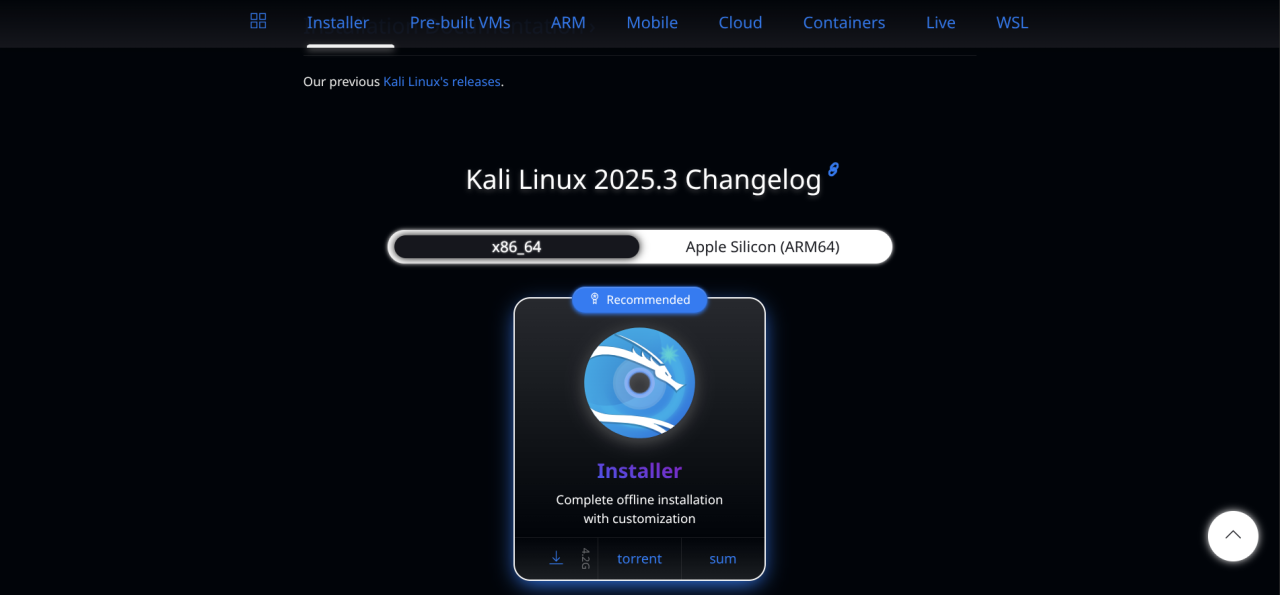1280x595 pixels.
Task: Click the download arrow on the Installer card
Action: tap(556, 558)
